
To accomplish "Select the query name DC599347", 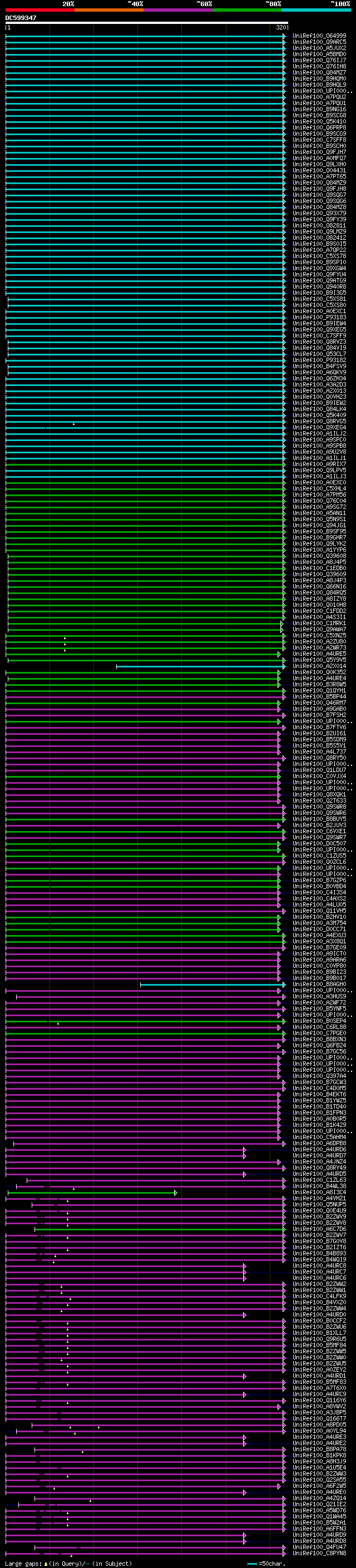I will 21,18.
